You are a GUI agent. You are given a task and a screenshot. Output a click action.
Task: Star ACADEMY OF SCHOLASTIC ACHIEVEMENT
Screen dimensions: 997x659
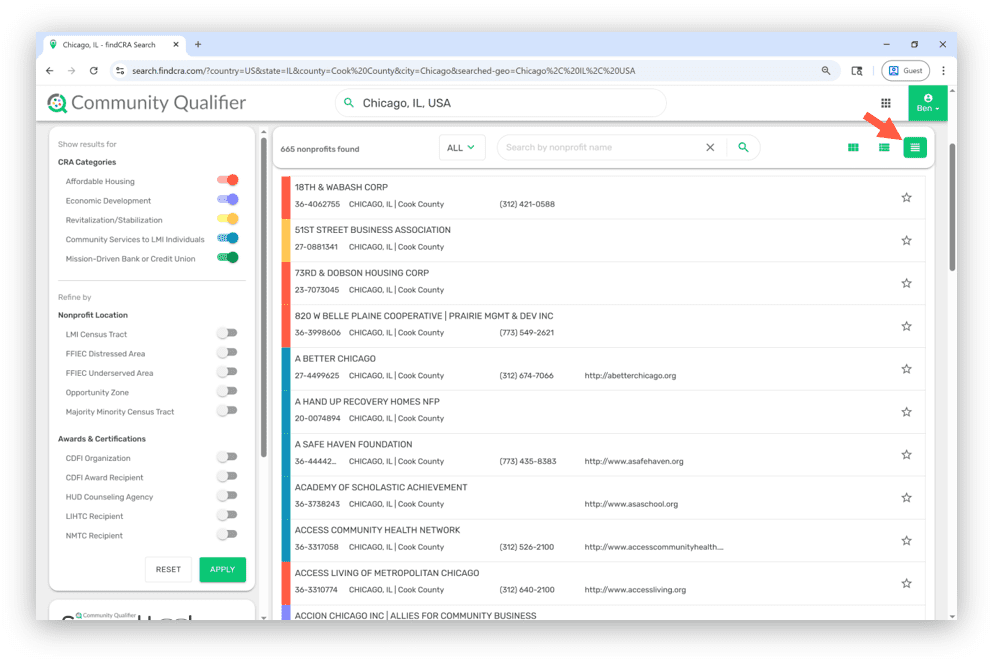[907, 497]
